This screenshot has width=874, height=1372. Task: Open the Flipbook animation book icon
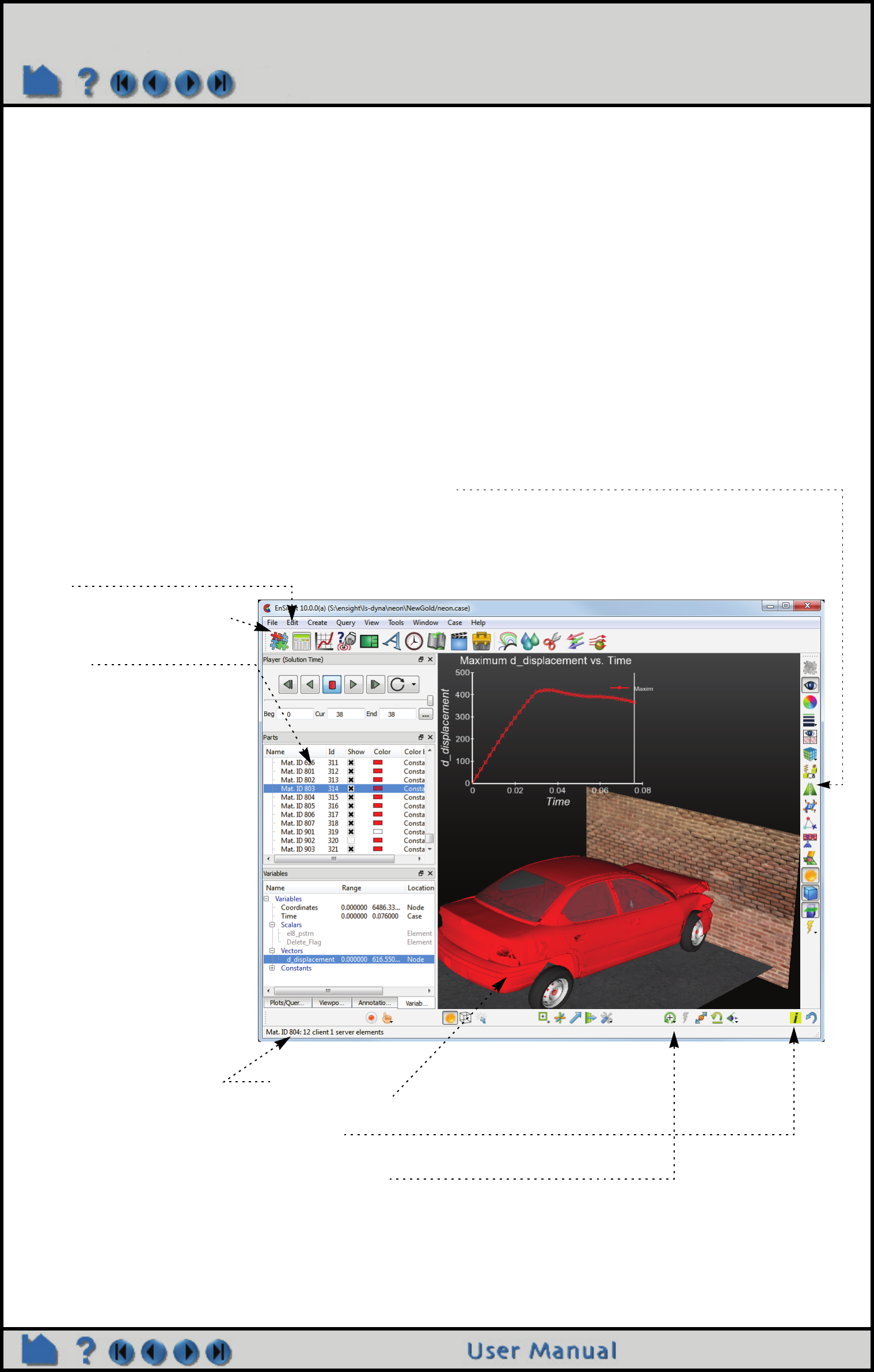[x=436, y=641]
